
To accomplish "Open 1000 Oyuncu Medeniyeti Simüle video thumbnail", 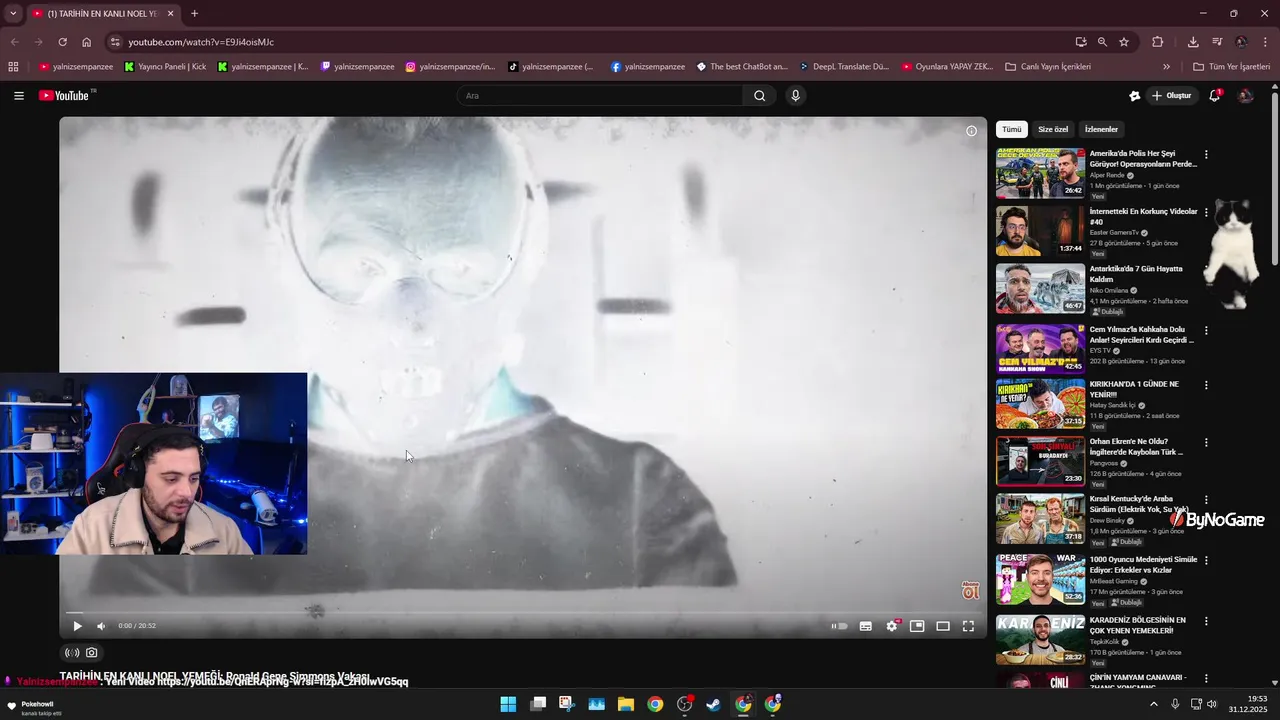I will [x=1040, y=579].
